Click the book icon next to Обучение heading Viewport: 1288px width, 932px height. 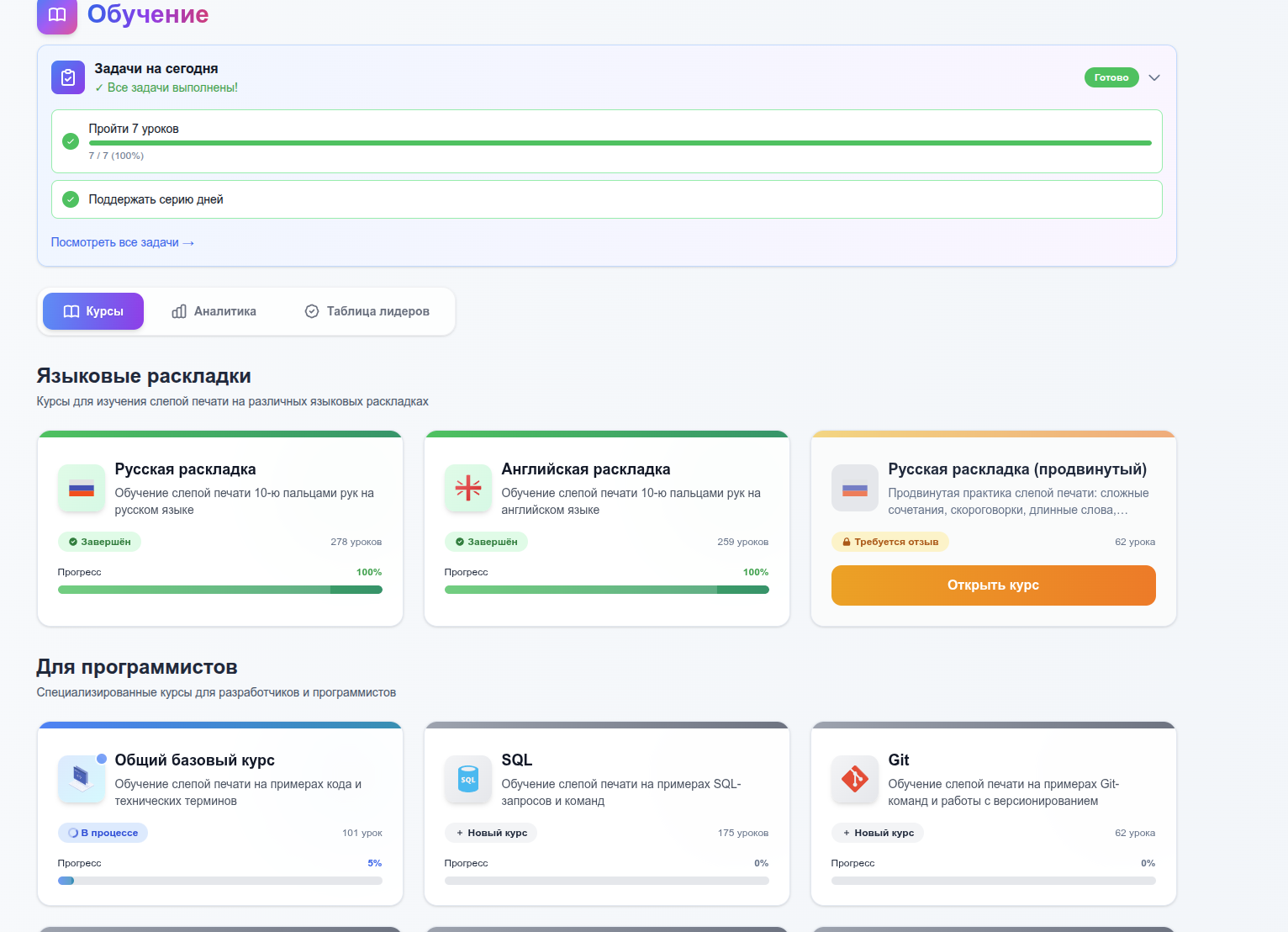click(x=57, y=15)
